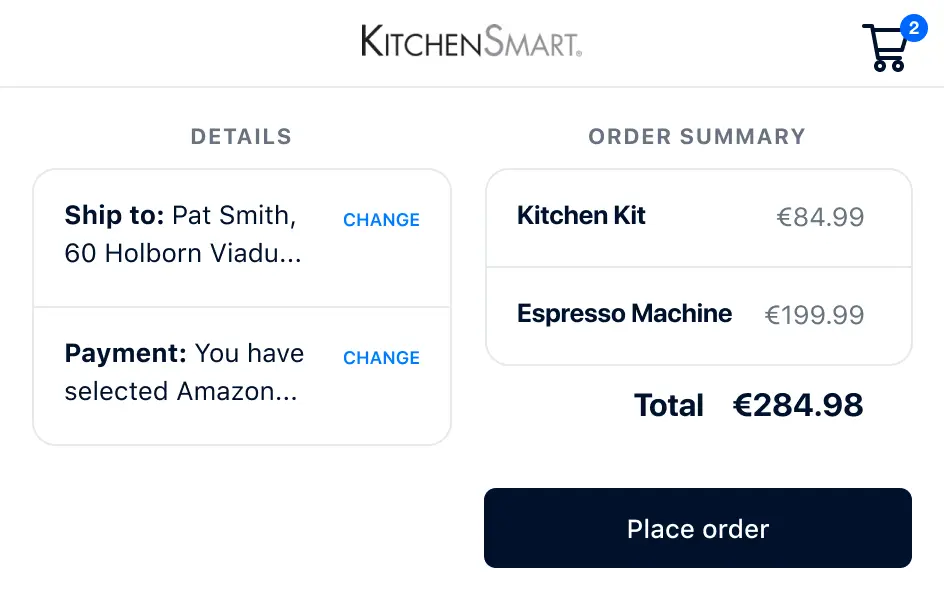Select the Kitchen Kit item name
This screenshot has width=944, height=600.
(581, 216)
